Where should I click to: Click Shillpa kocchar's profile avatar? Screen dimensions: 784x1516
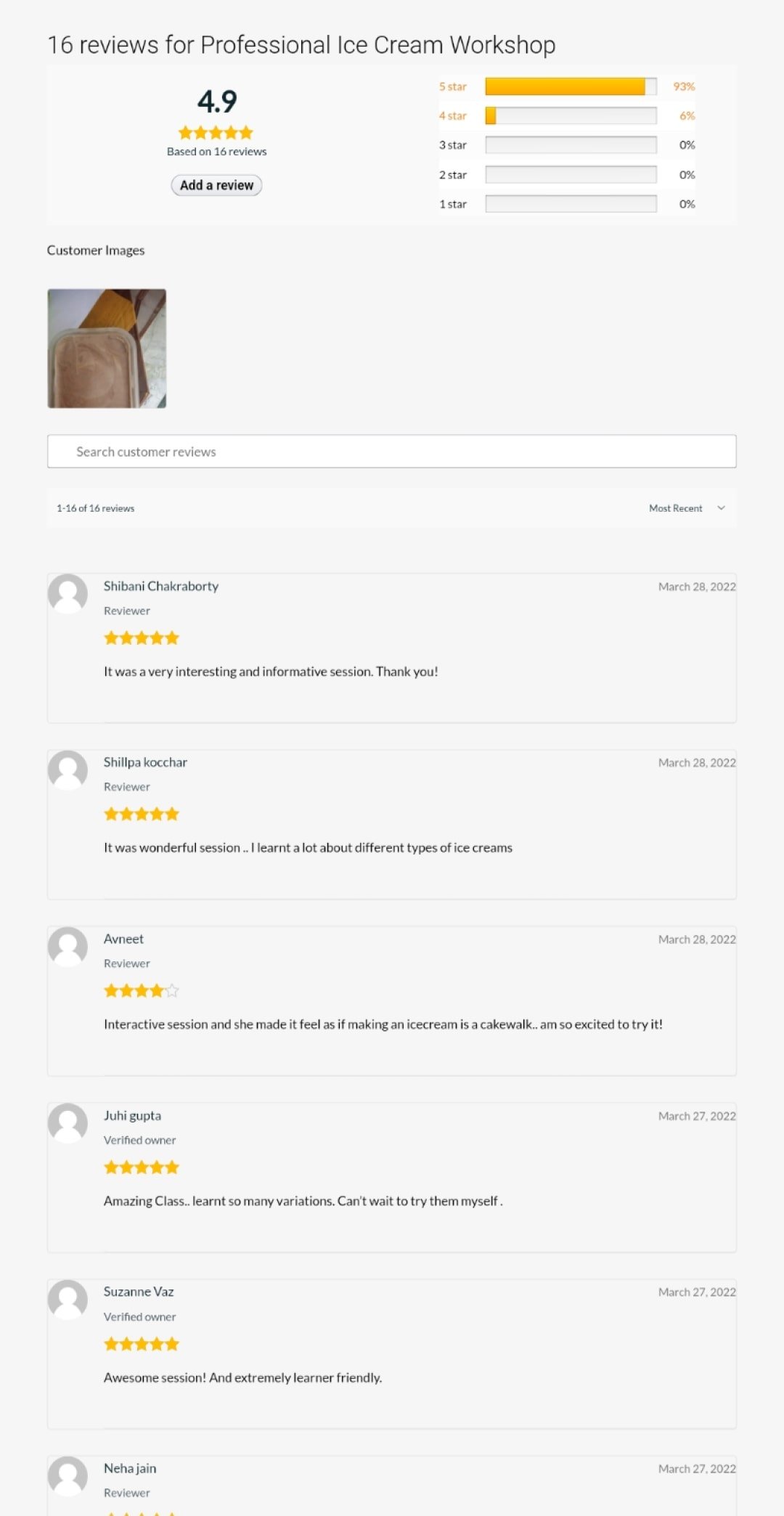pyautogui.click(x=68, y=770)
